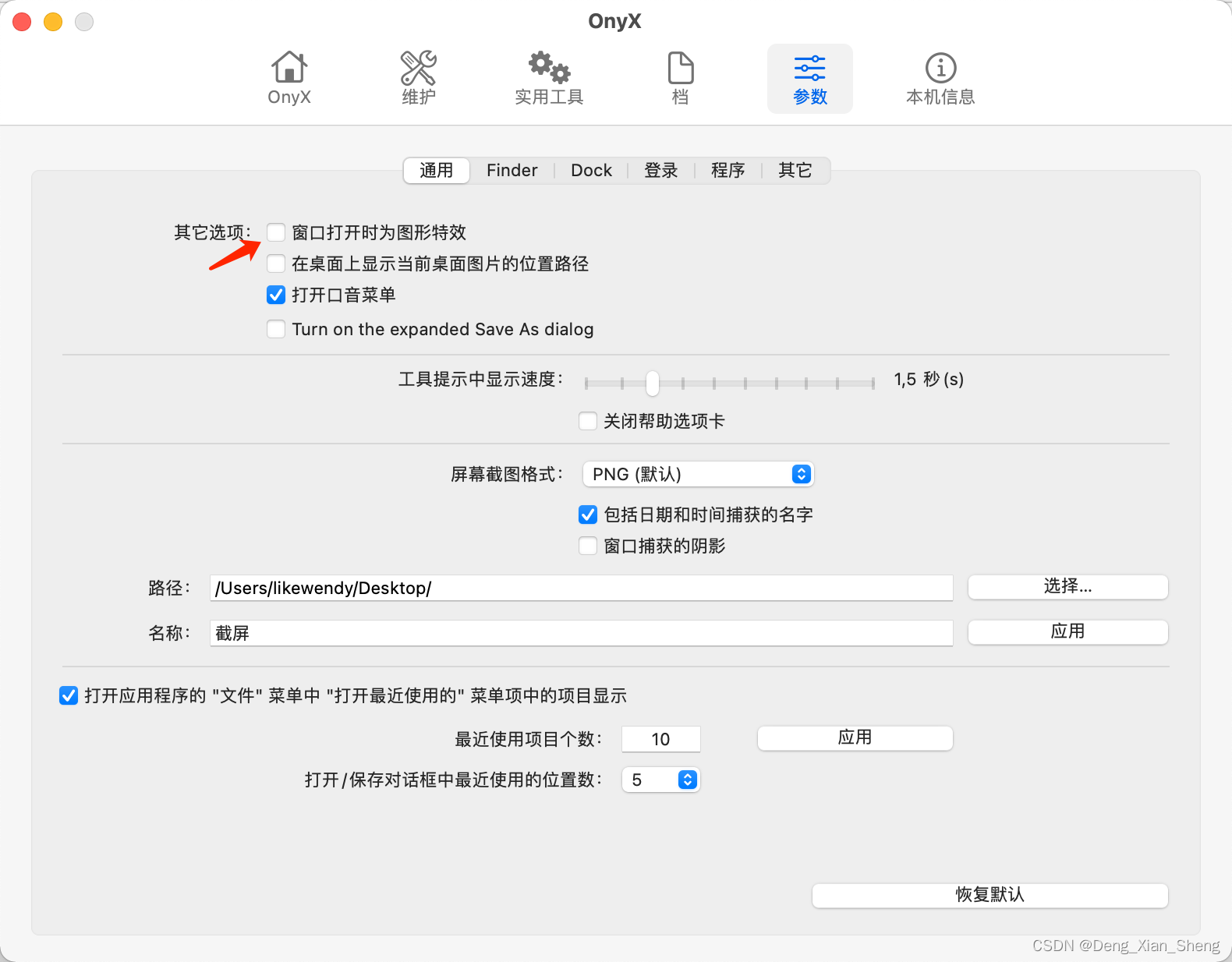Viewport: 1232px width, 962px height.
Task: Click the 1,5 秒 (s) value text
Action: (x=929, y=380)
